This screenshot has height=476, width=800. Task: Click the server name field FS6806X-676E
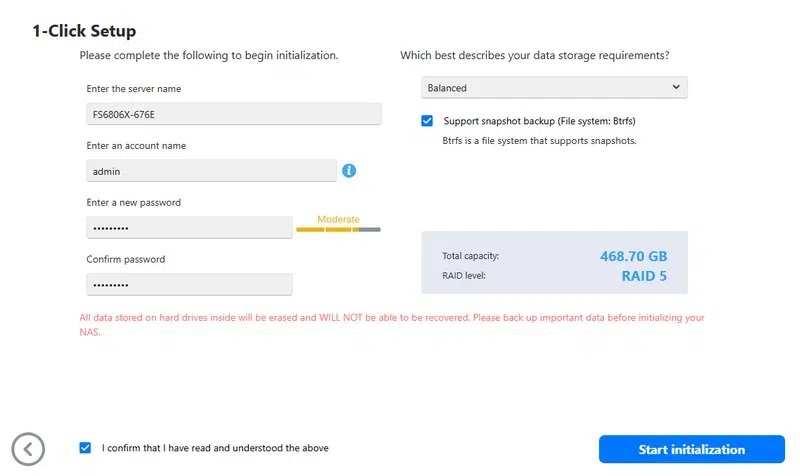[233, 114]
